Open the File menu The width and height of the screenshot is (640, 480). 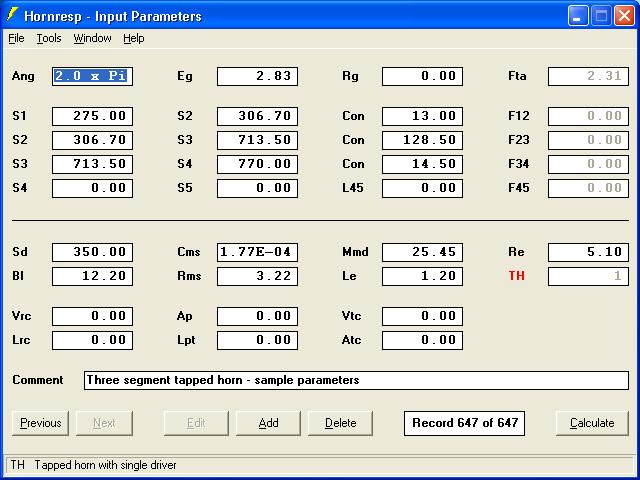[16, 38]
